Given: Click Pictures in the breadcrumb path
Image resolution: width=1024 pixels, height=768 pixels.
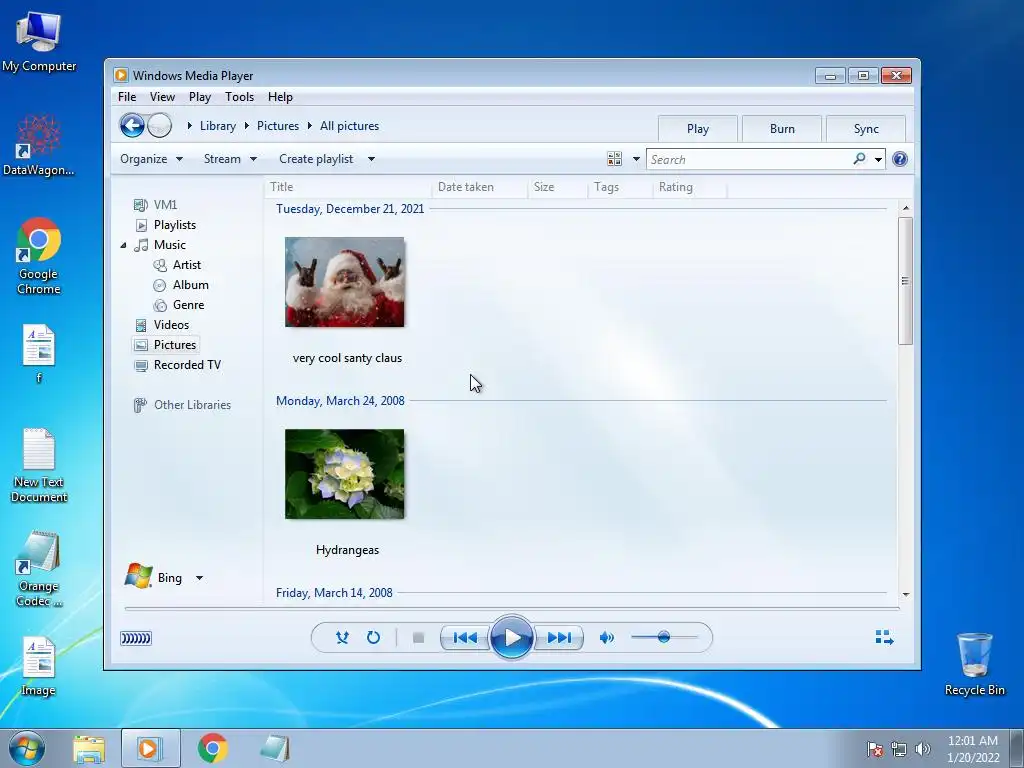Looking at the screenshot, I should [x=278, y=125].
